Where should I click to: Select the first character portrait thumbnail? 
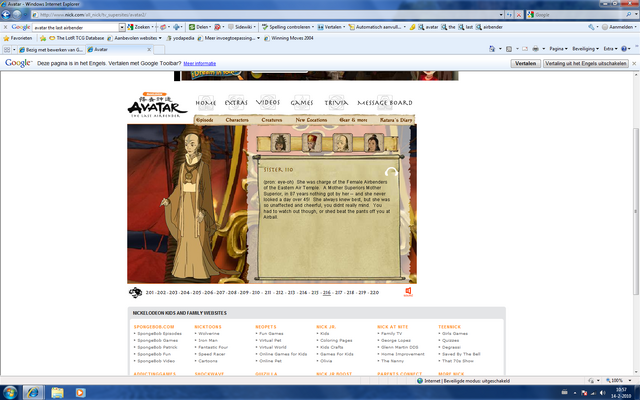280,143
